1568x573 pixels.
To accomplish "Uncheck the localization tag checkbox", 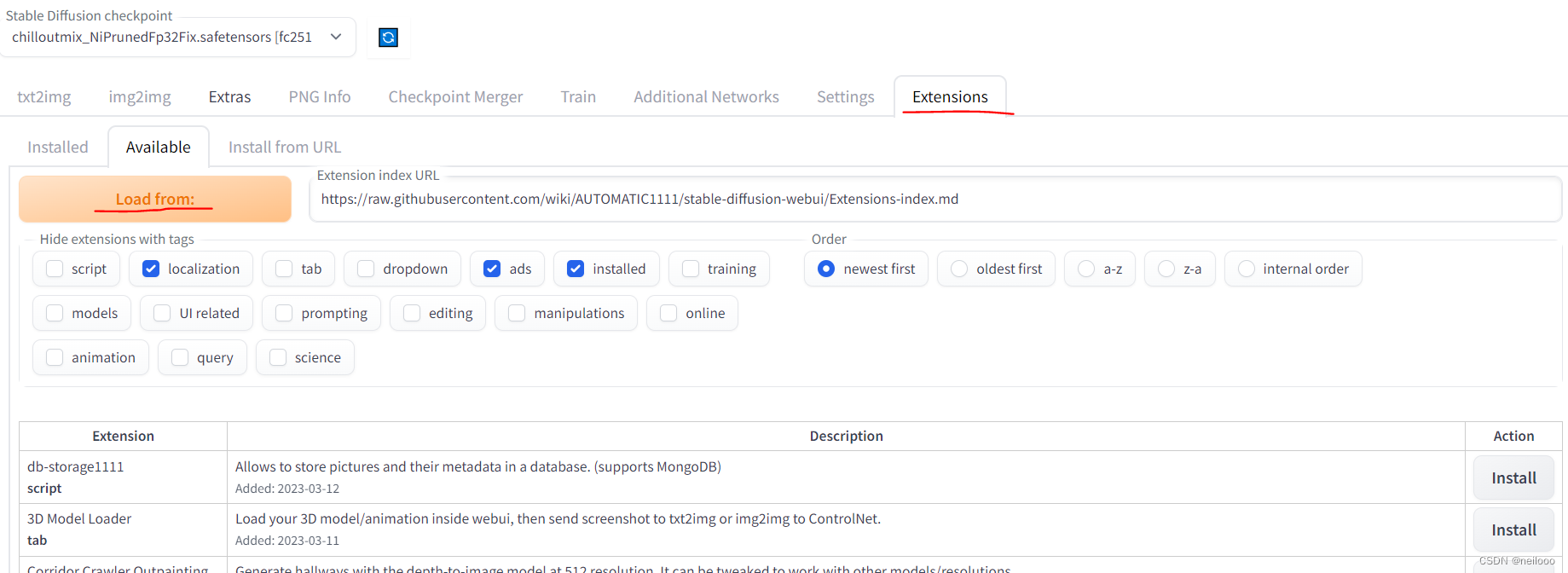I will [x=151, y=269].
